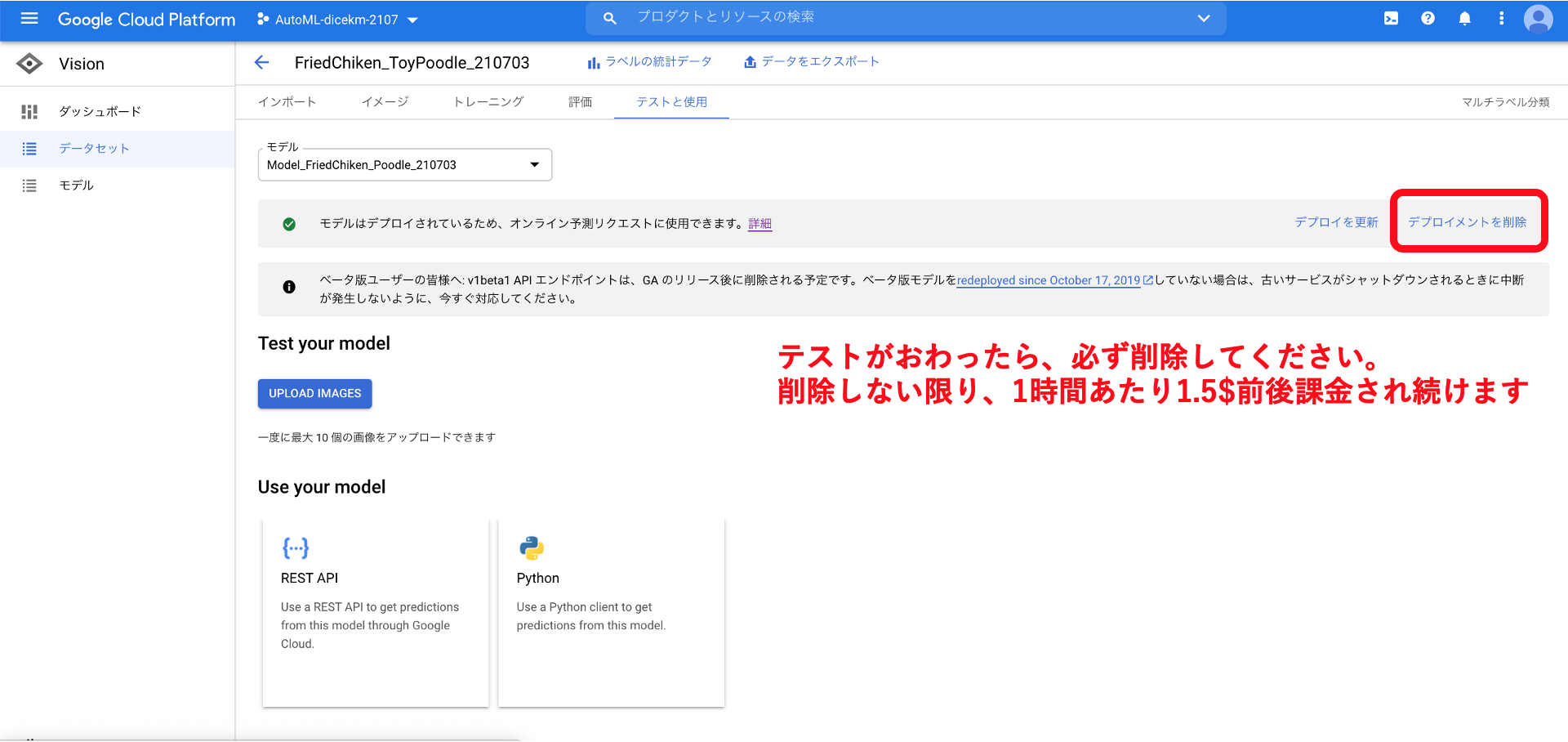The width and height of the screenshot is (1568, 742).
Task: Open the Python client card
Action: 611,612
